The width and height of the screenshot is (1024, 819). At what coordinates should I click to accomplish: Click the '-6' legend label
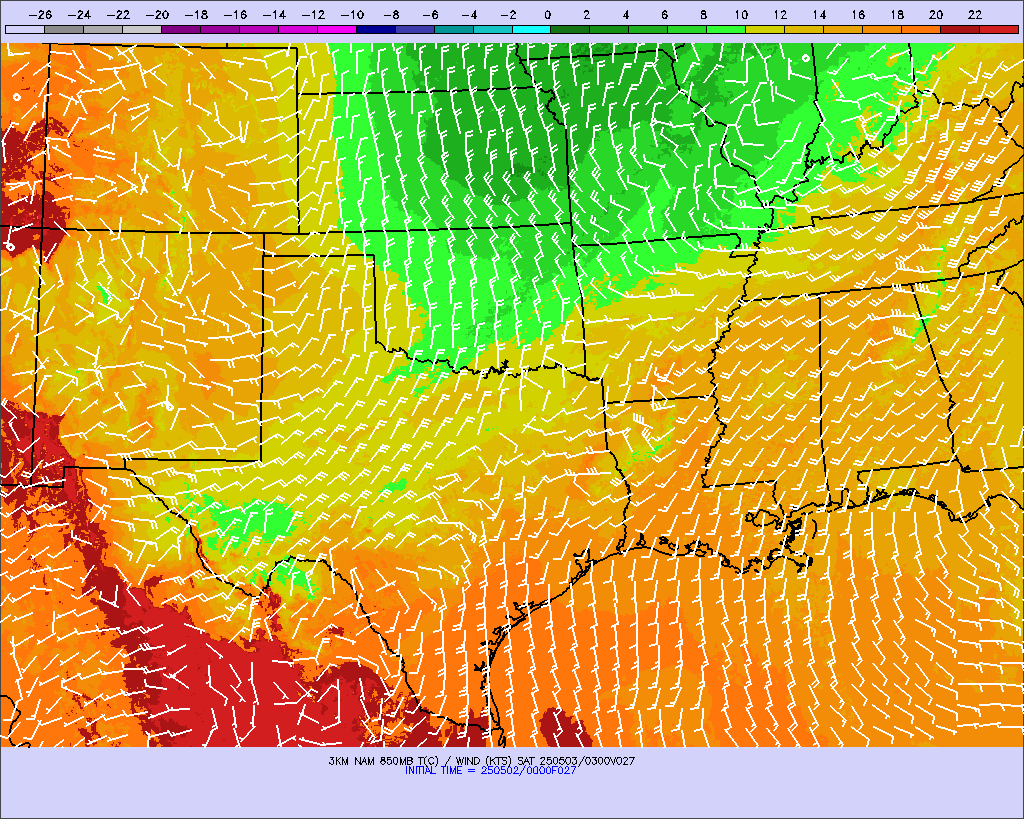click(x=430, y=14)
